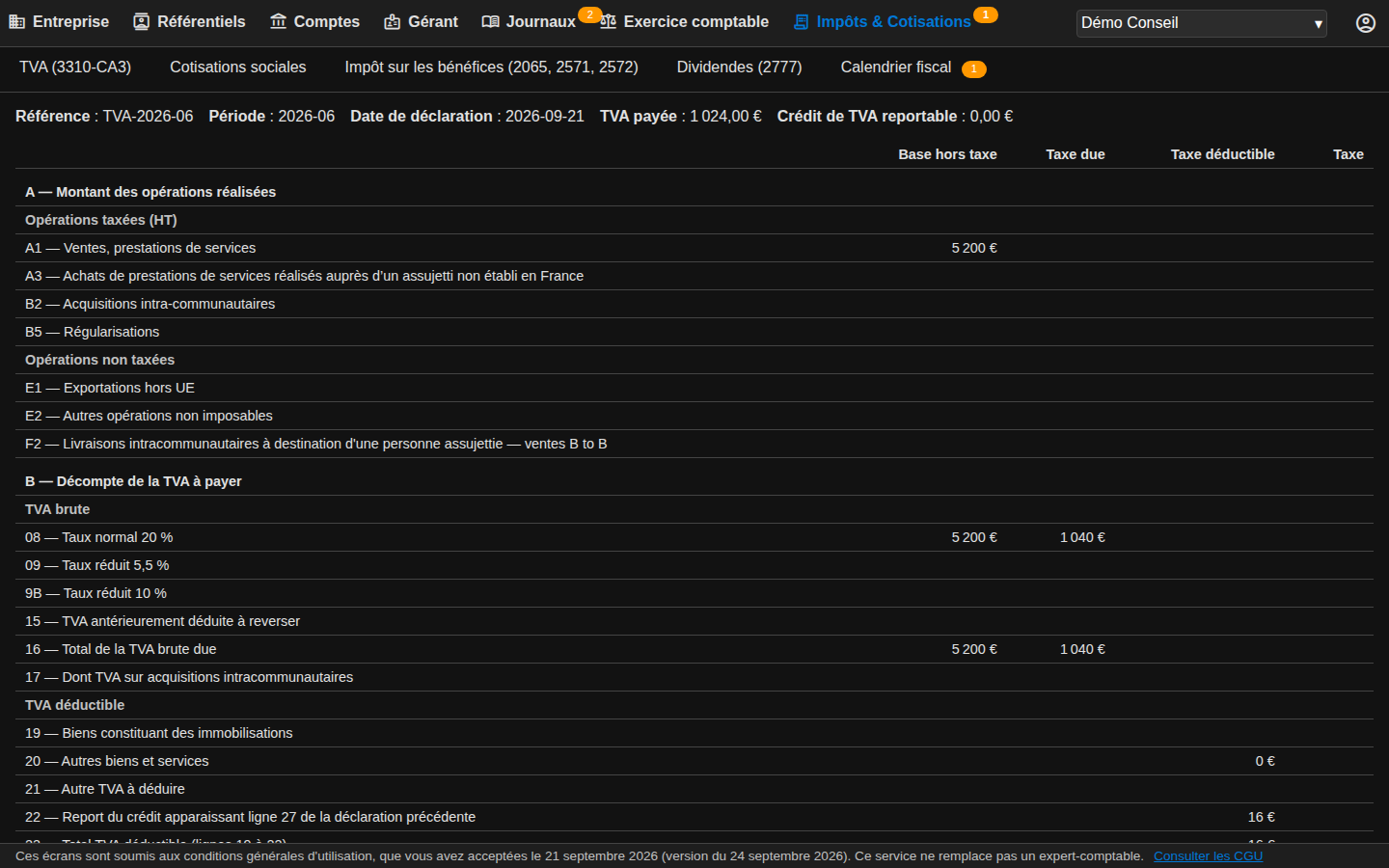
Task: Click the Comptes bank icon
Action: pyautogui.click(x=278, y=22)
